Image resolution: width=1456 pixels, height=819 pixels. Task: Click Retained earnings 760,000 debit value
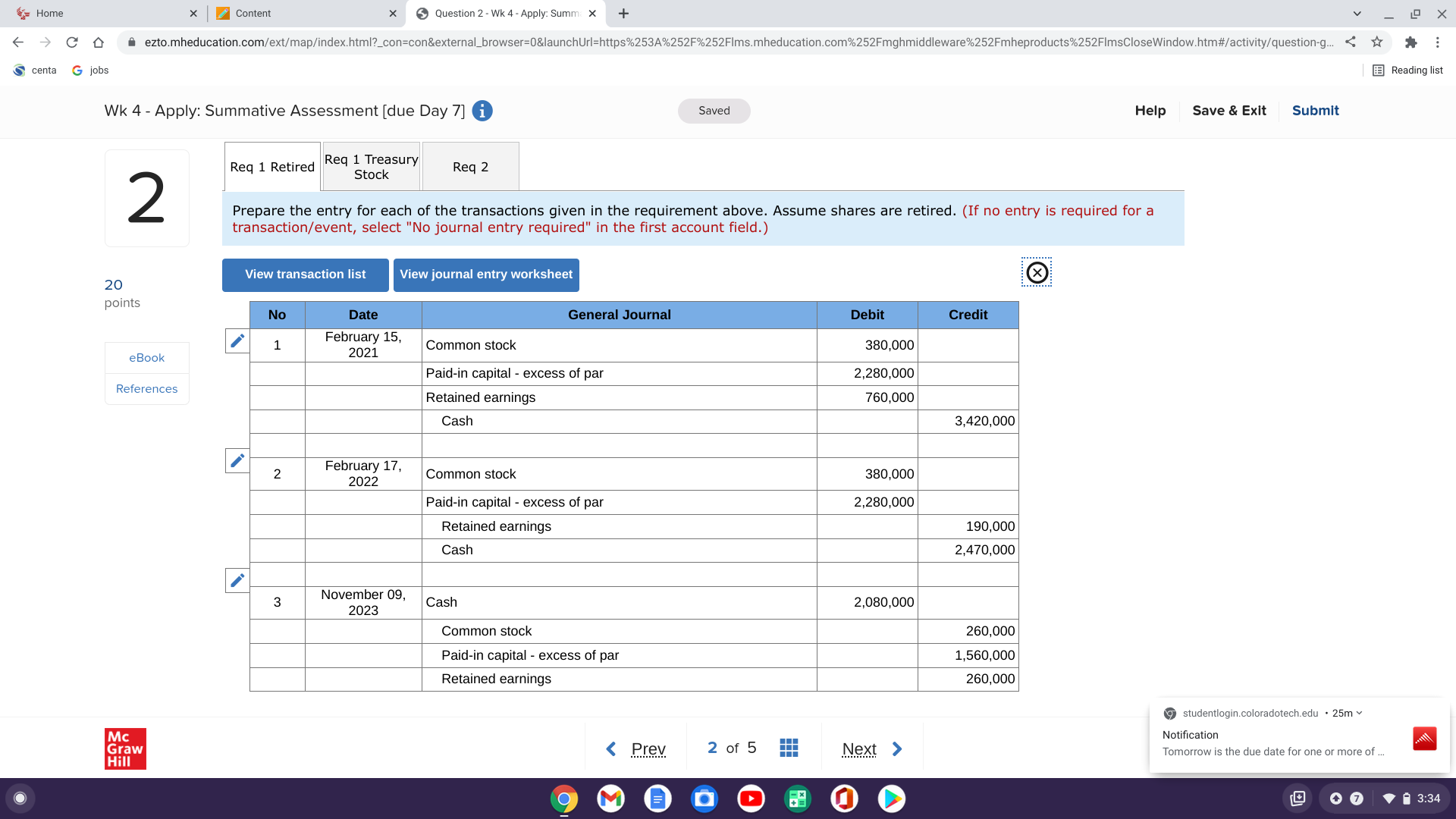pos(890,397)
